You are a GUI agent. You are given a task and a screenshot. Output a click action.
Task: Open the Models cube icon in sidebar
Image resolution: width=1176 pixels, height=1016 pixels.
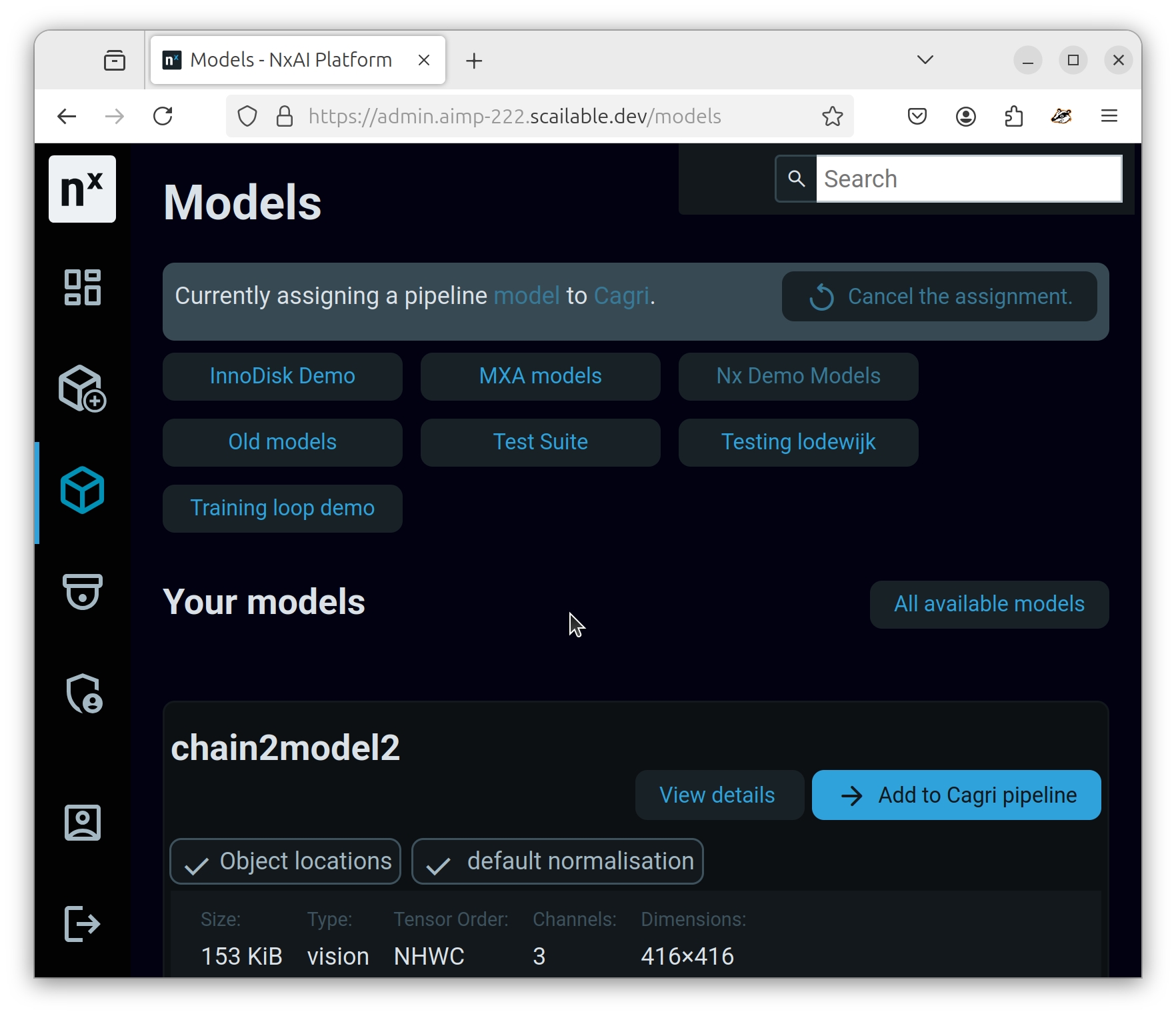click(82, 490)
